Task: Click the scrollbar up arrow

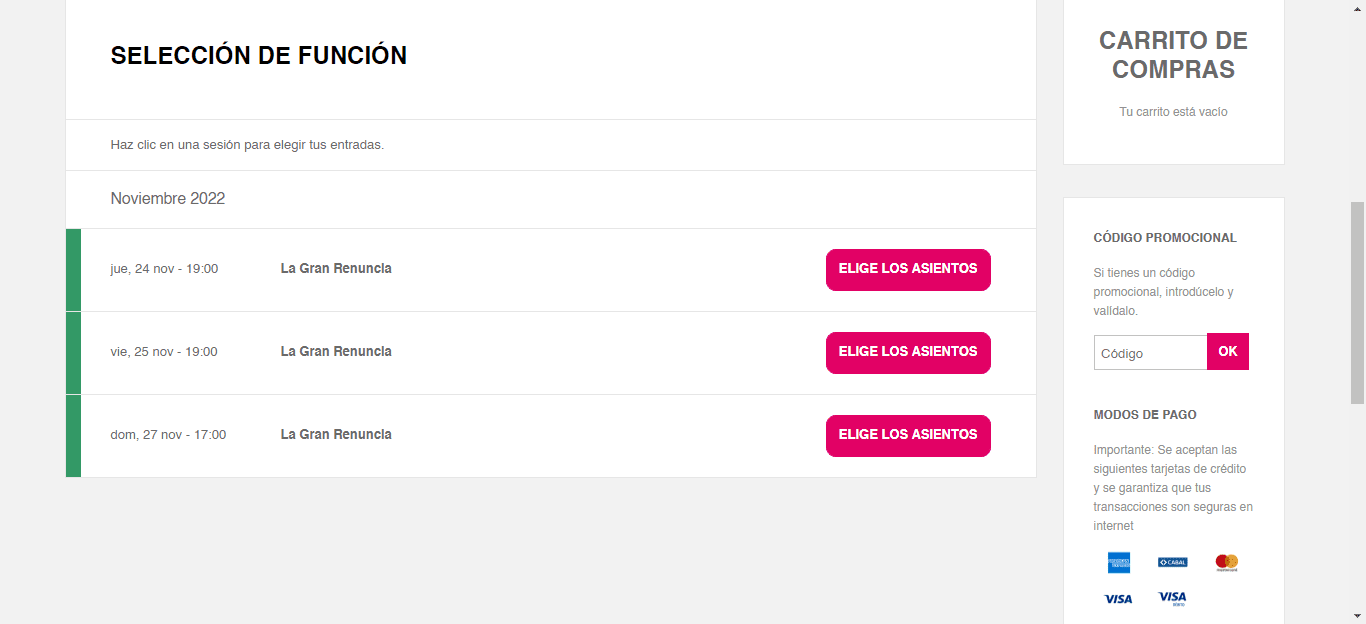Action: [x=1357, y=7]
